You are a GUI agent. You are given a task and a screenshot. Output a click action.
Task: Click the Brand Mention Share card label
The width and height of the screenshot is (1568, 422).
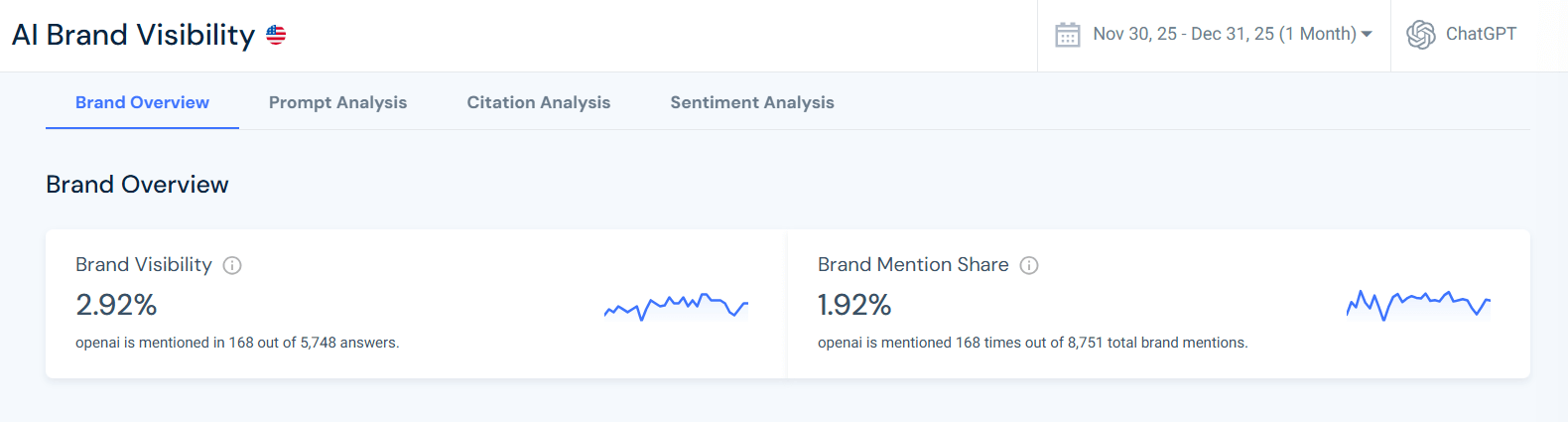pos(913,265)
